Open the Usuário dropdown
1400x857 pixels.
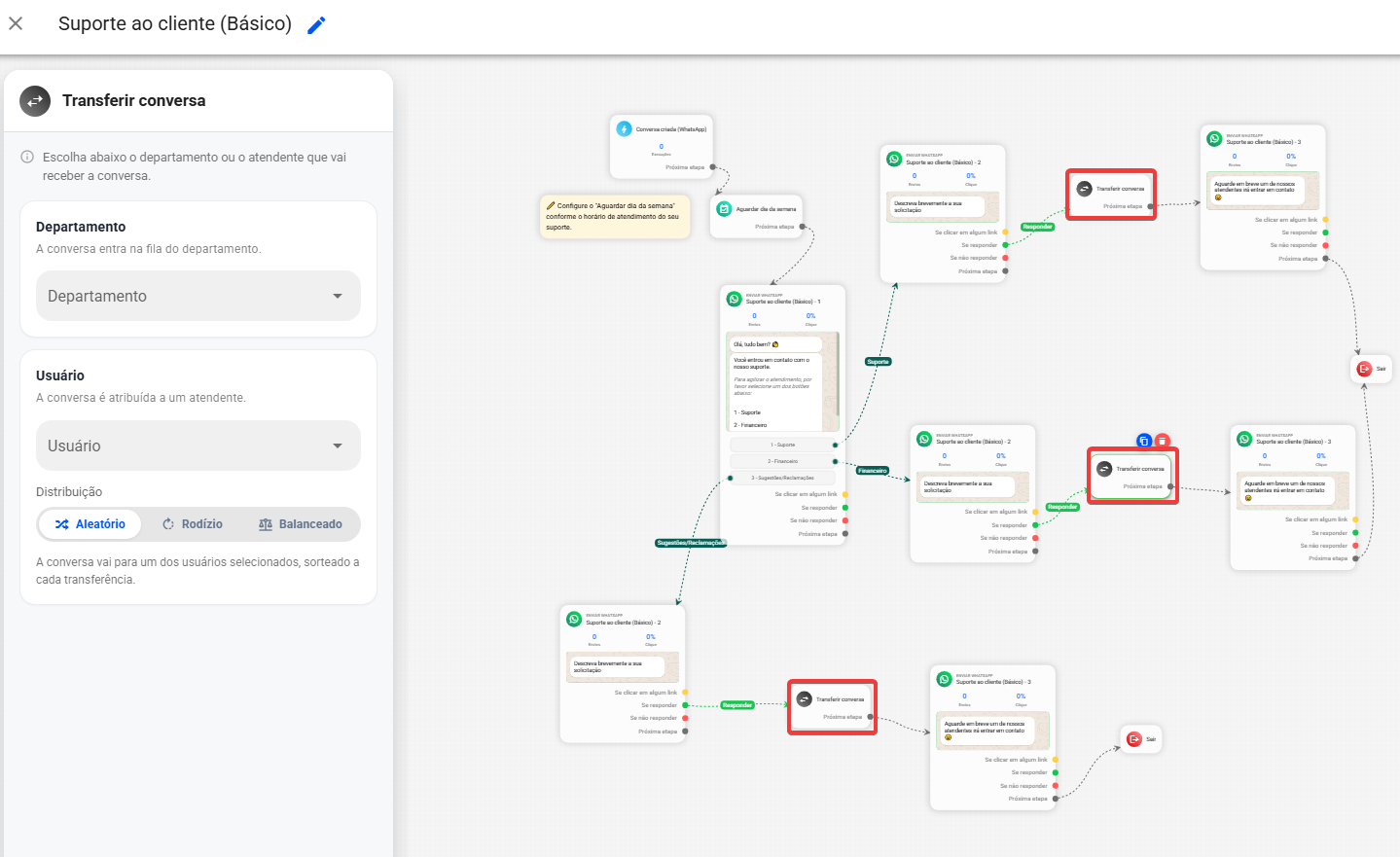(x=198, y=446)
